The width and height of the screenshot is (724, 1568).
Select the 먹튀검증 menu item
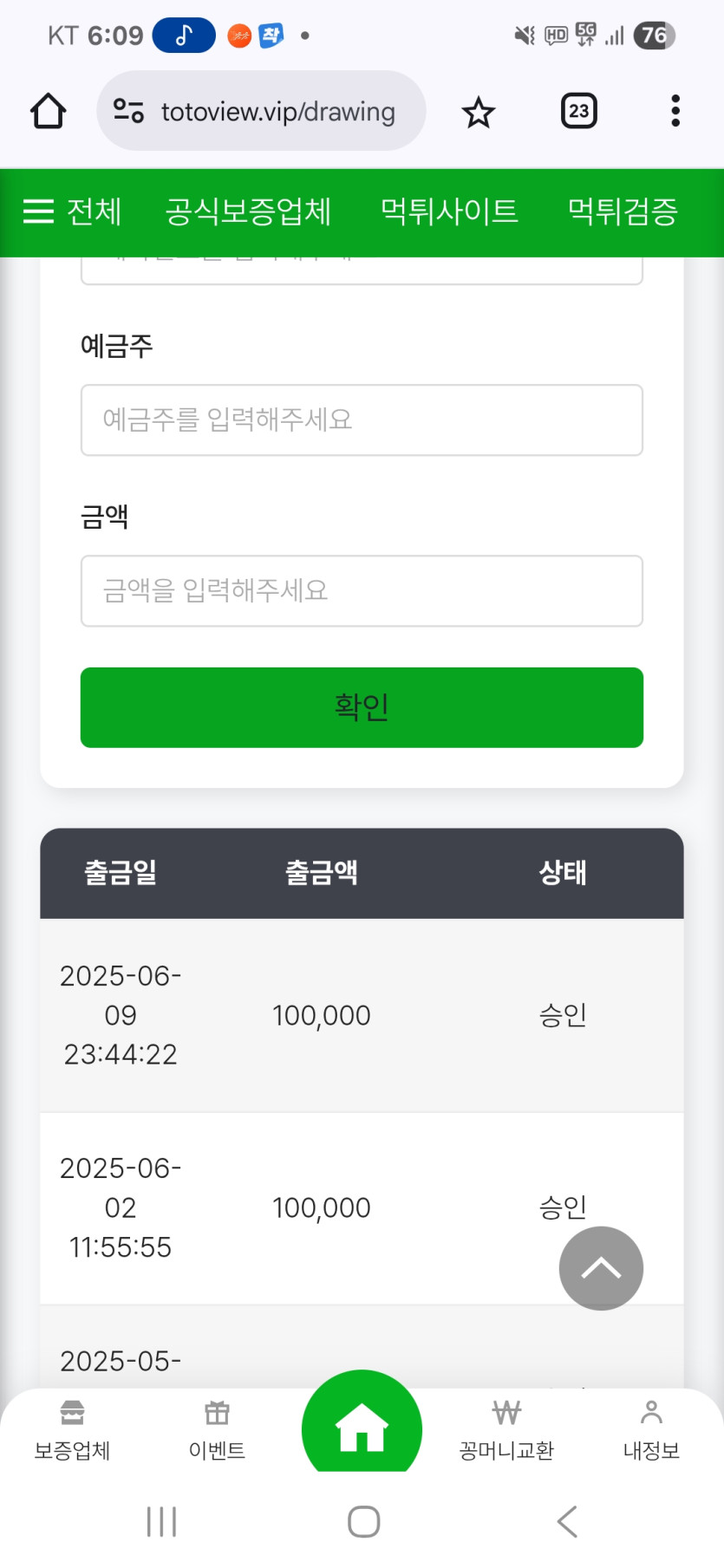623,211
